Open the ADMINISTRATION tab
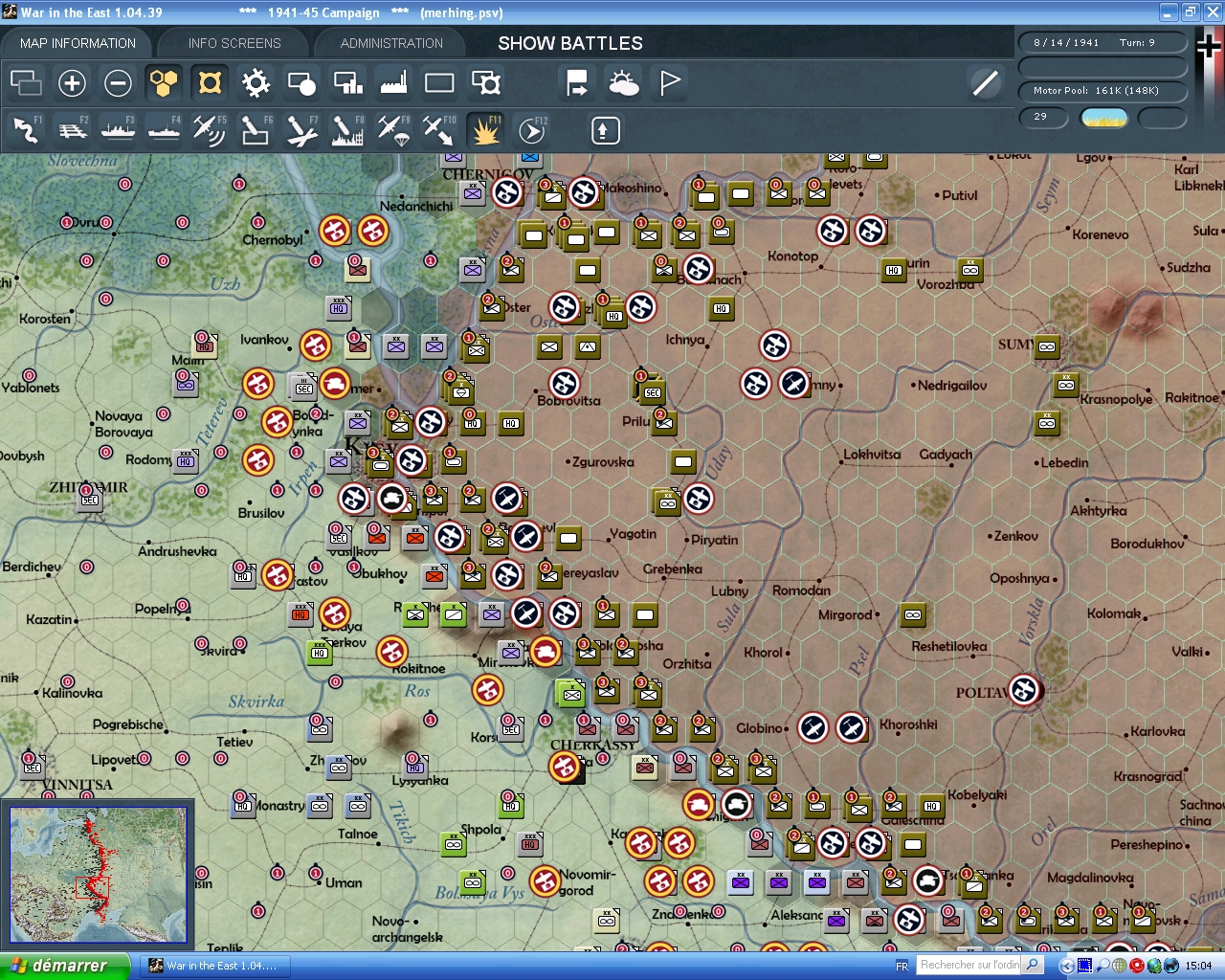Viewport: 1225px width, 980px height. click(391, 43)
